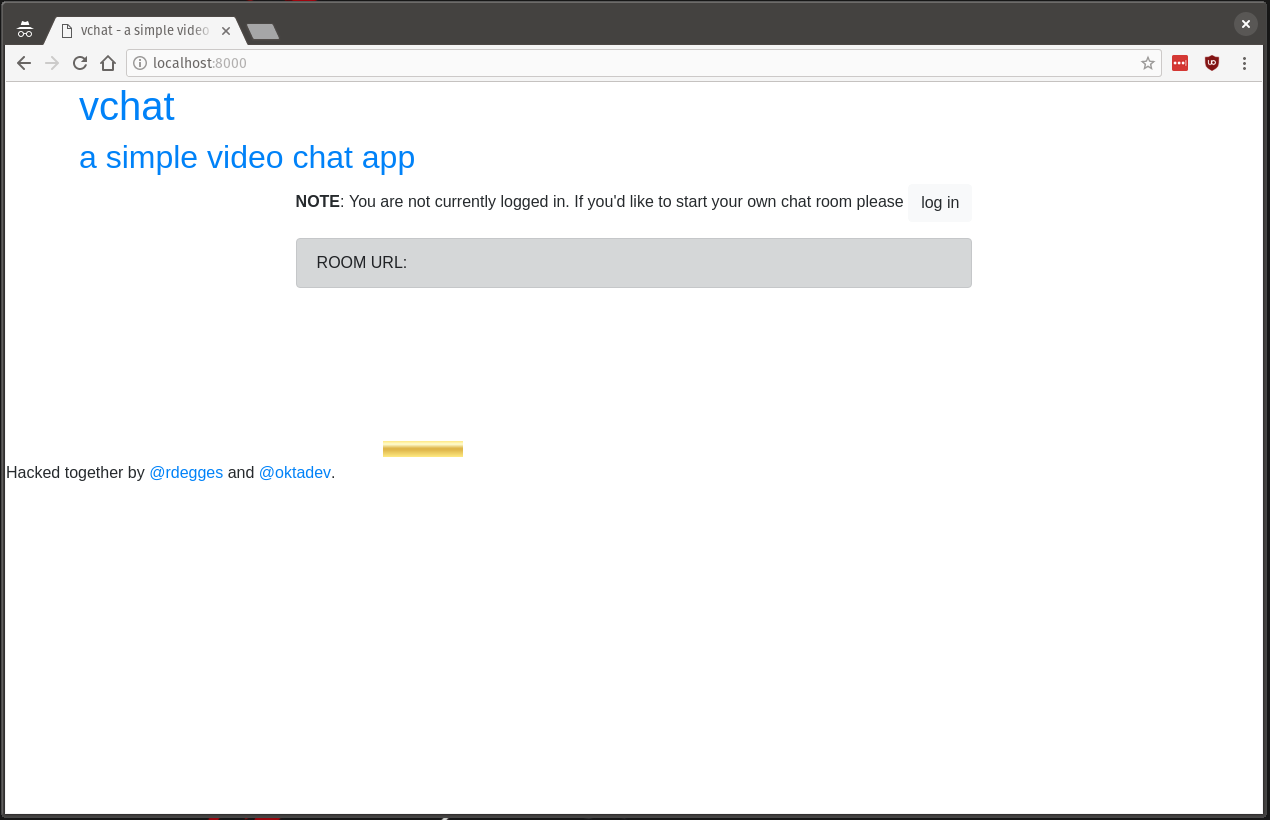The image size is (1270, 820).
Task: Click "a simple video chat app" subtitle
Action: point(247,157)
